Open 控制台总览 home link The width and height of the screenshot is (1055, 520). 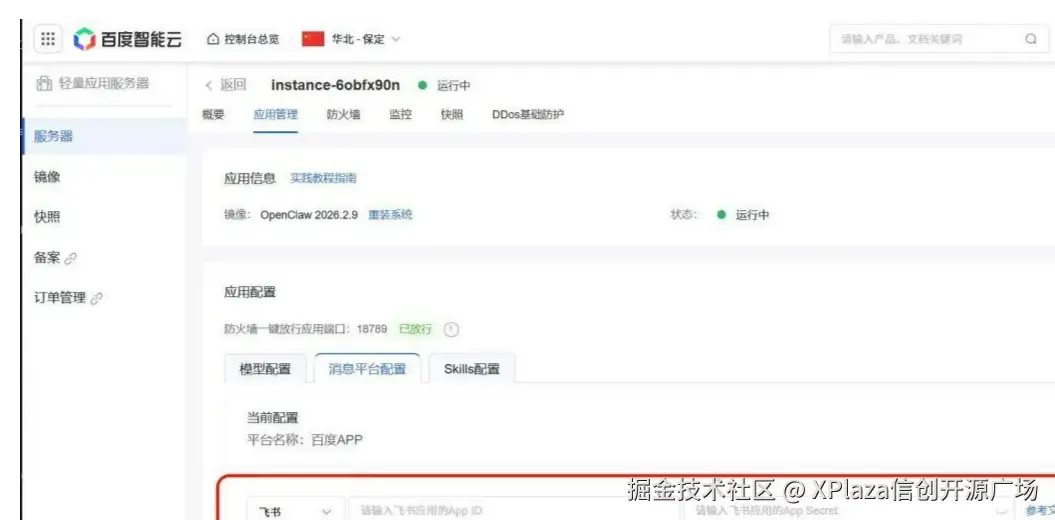243,39
